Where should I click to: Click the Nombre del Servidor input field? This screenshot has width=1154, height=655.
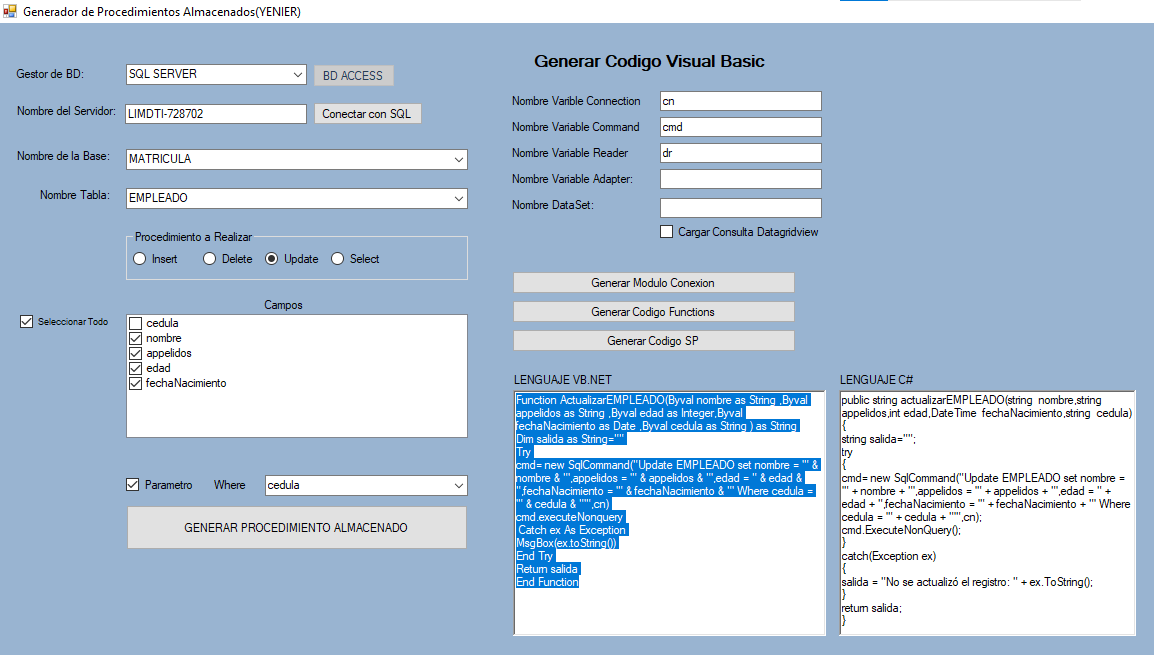click(215, 114)
